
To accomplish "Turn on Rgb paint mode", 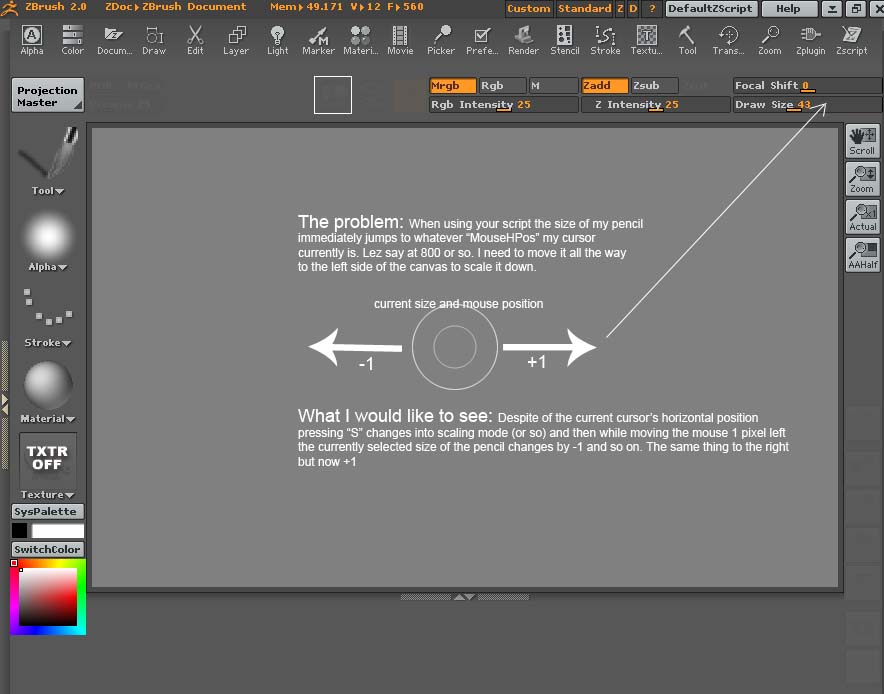I will [x=503, y=86].
